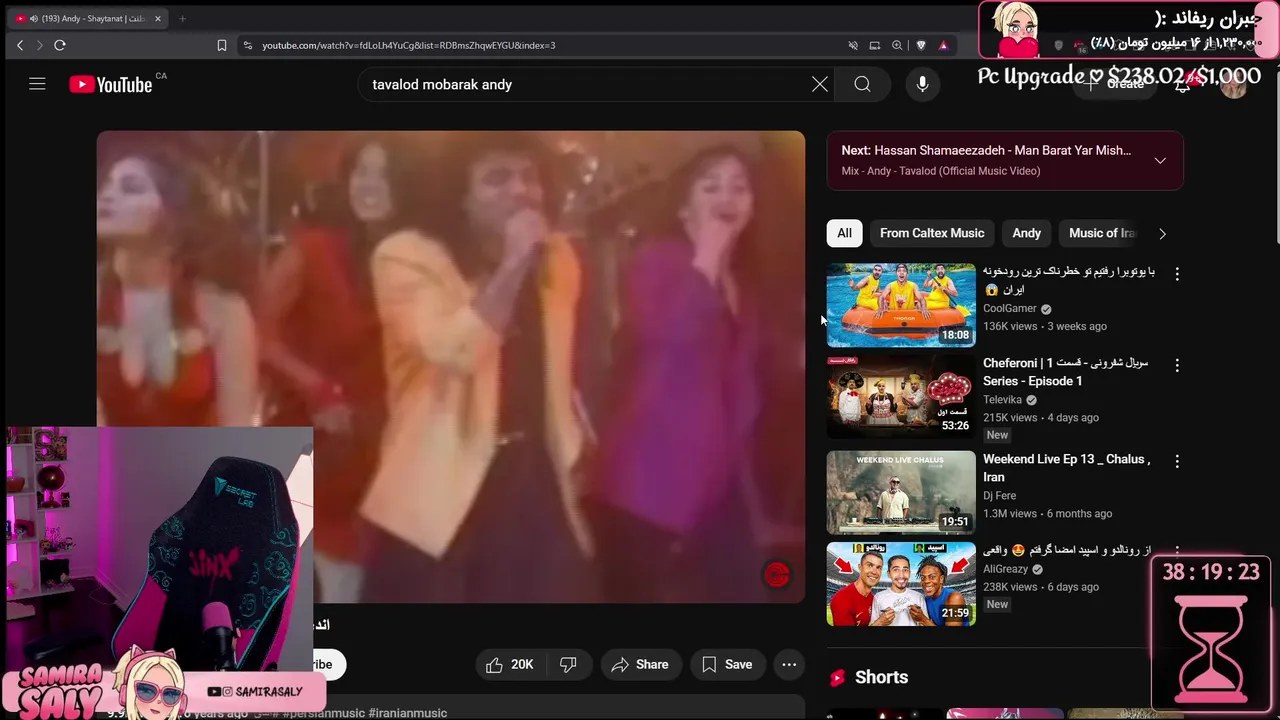Open options menu for Weekend Live video

click(1177, 461)
